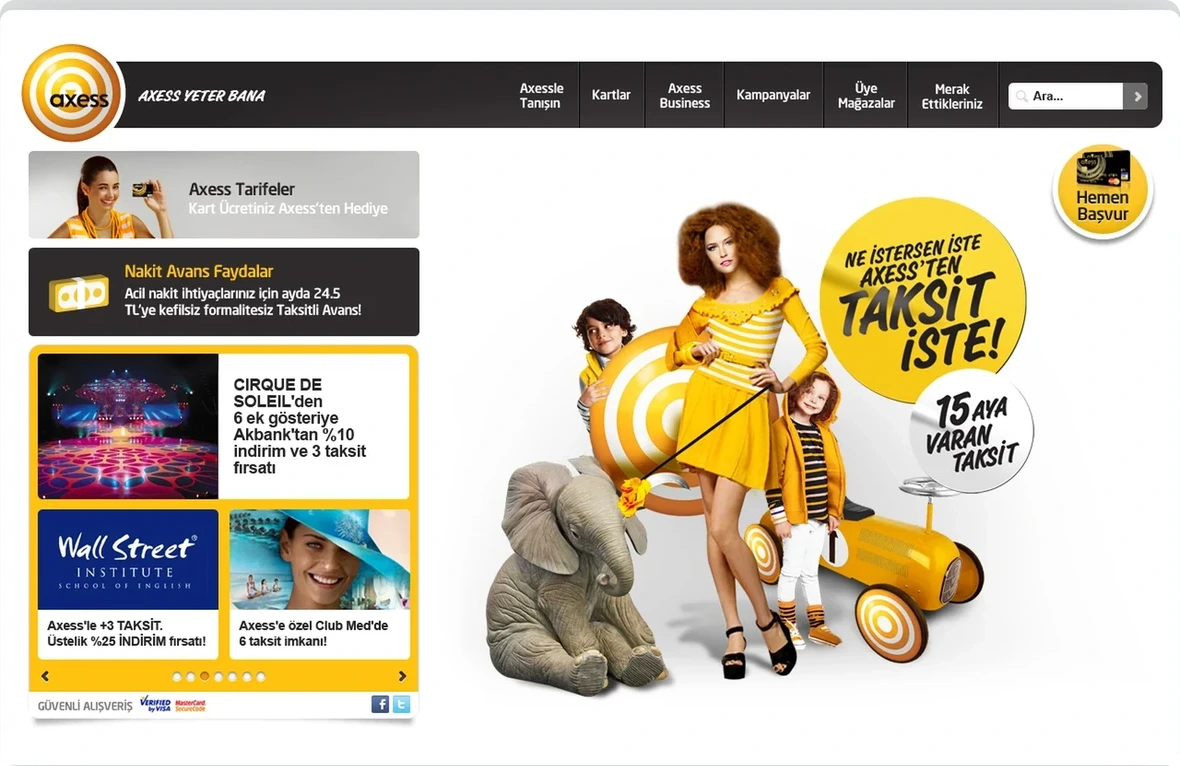The height and width of the screenshot is (766, 1180).
Task: Click the MasterCard SecureCode logo
Action: 190,705
